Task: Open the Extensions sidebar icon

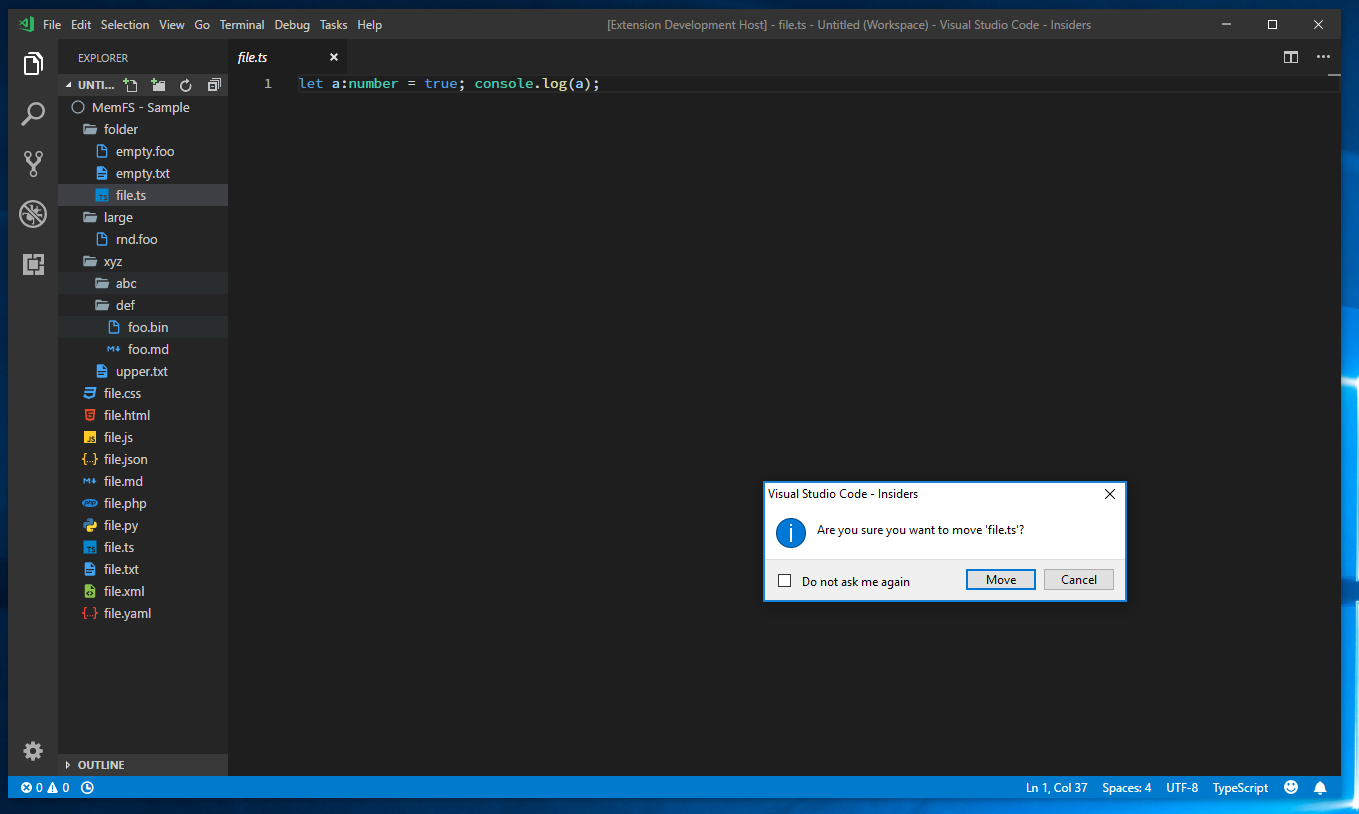Action: 33,264
